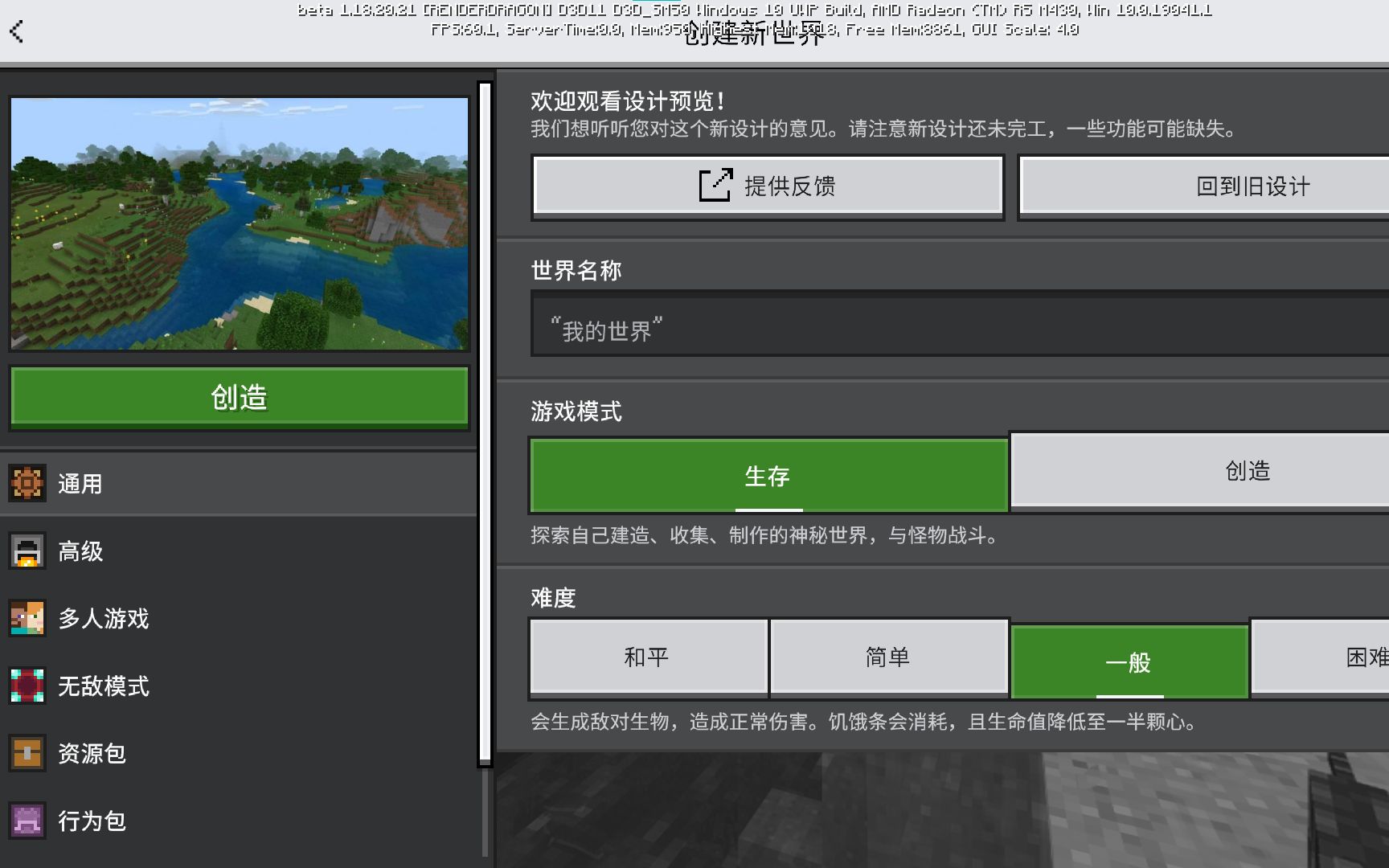
Task: Click the 多人游戏 player faces icon
Action: coord(27,618)
